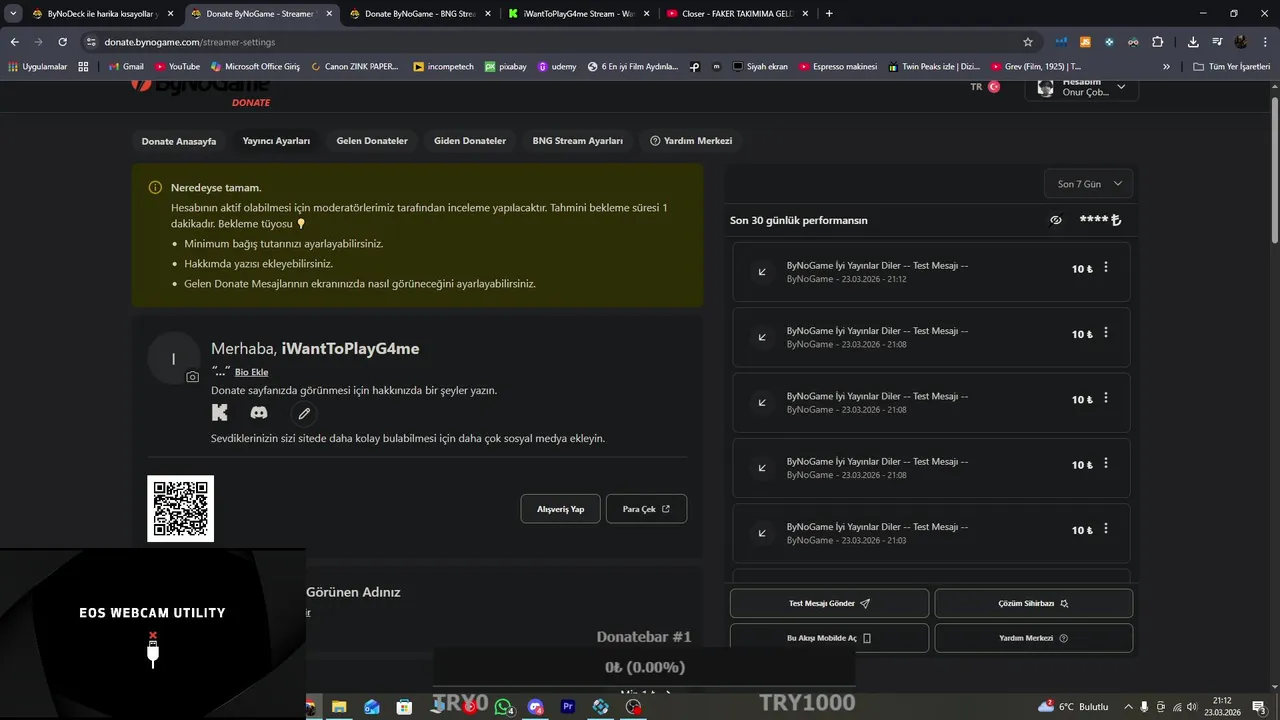Screen dimensions: 1280x720
Task: Switch to the Closer - FAKER browser tab
Action: pos(737,14)
